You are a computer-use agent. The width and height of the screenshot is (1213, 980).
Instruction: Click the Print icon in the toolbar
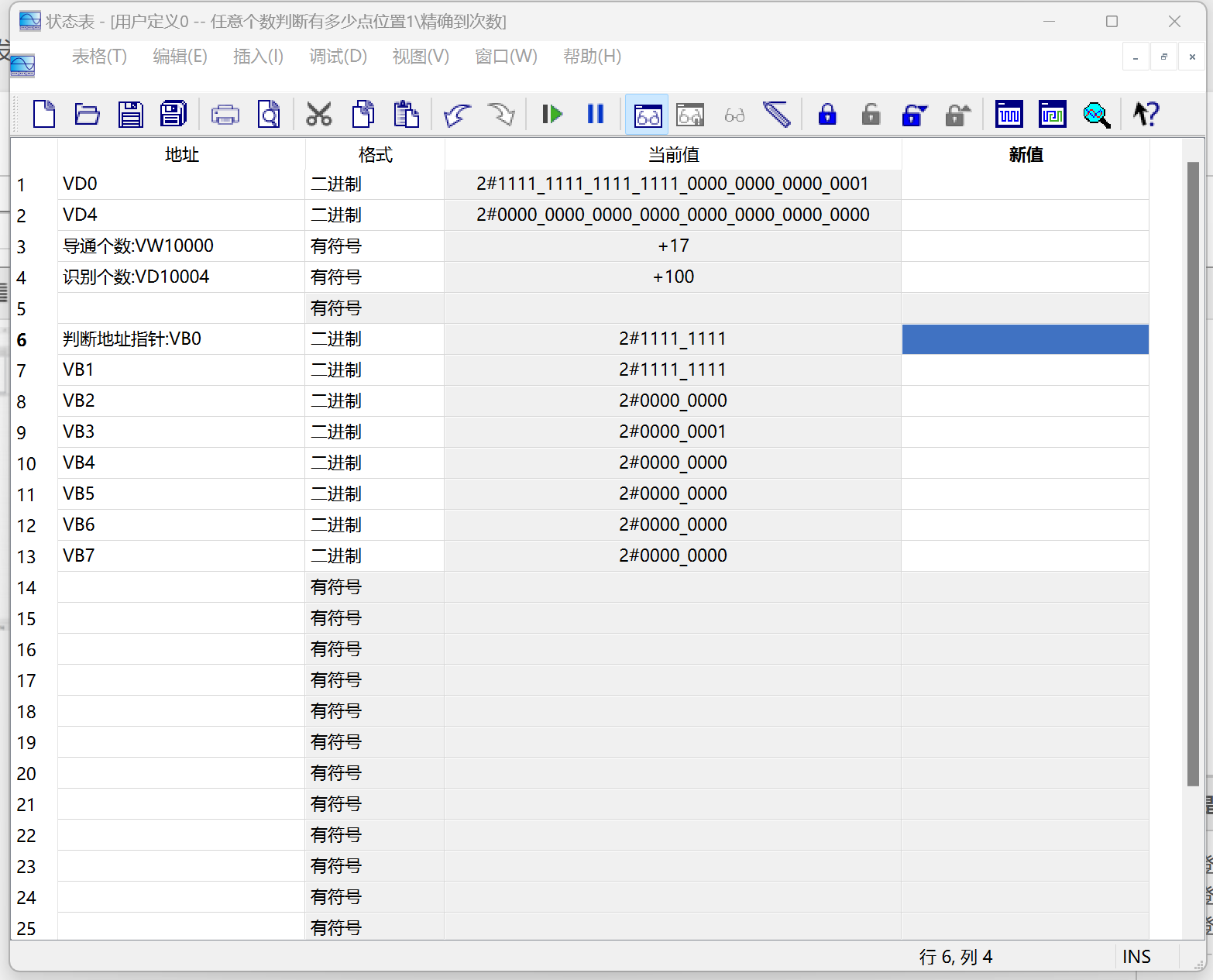point(225,115)
